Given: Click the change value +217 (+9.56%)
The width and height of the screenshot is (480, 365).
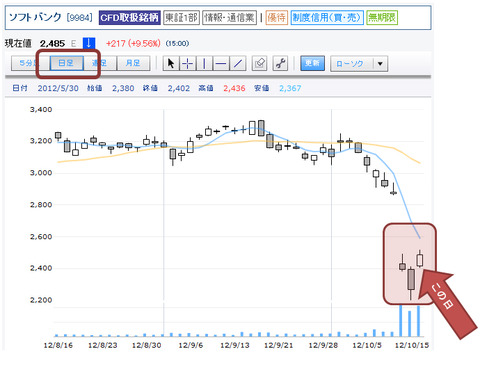Looking at the screenshot, I should (x=133, y=44).
